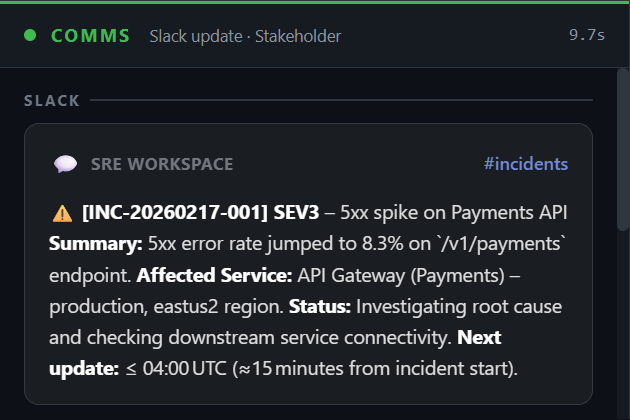Image resolution: width=630 pixels, height=420 pixels.
Task: Click the speech bubble Slack icon
Action: coord(65,164)
